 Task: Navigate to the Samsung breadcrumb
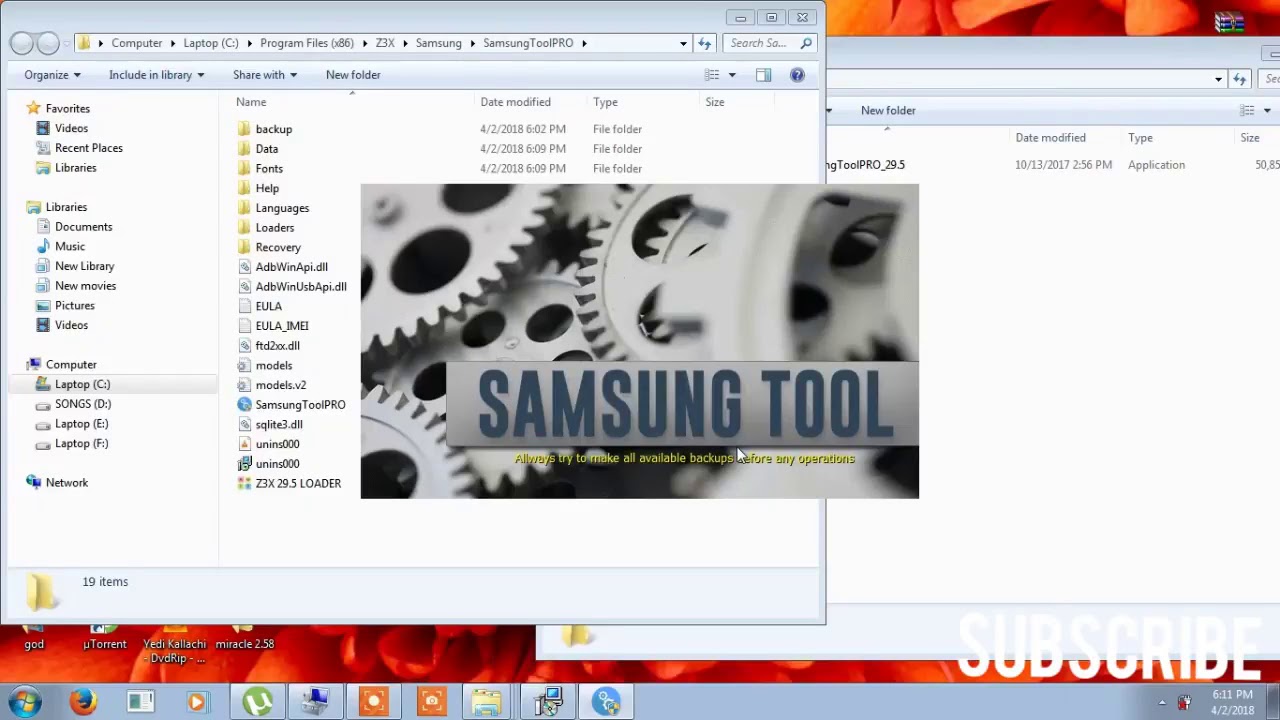(x=439, y=43)
